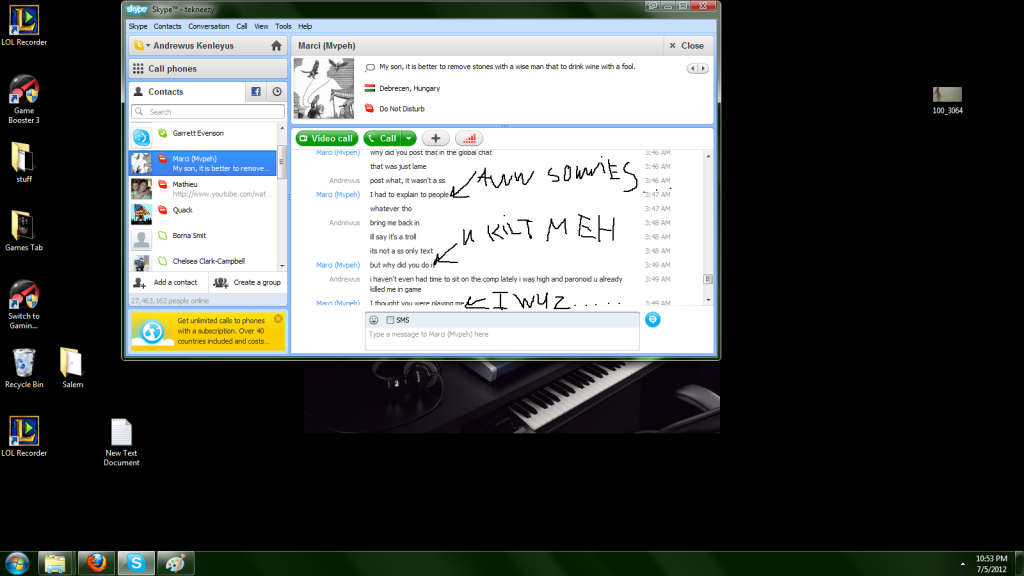
Task: Click Marci's mood message text in header
Action: coord(507,67)
